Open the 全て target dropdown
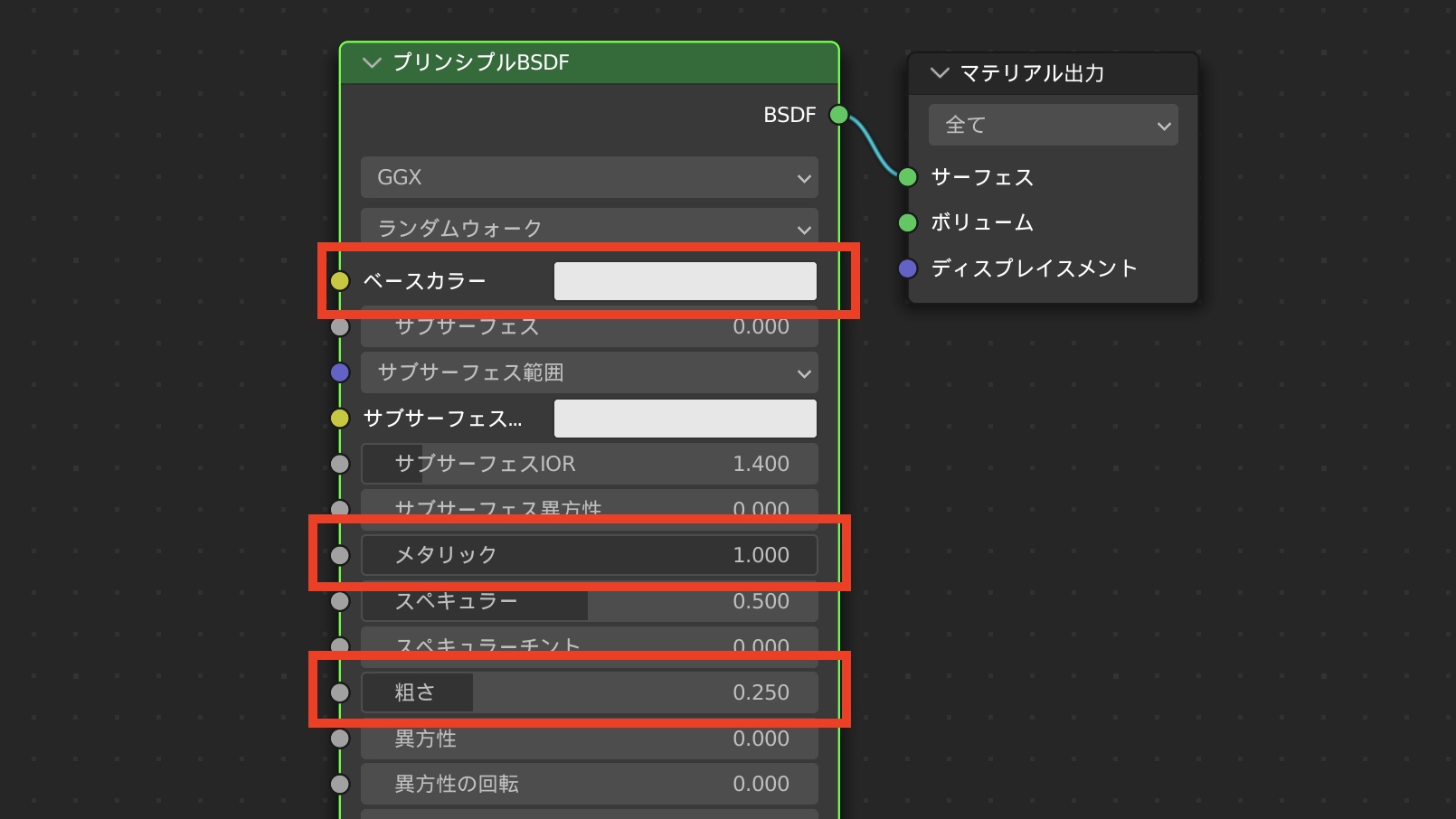Screen dimensions: 1456x819 click(1053, 125)
